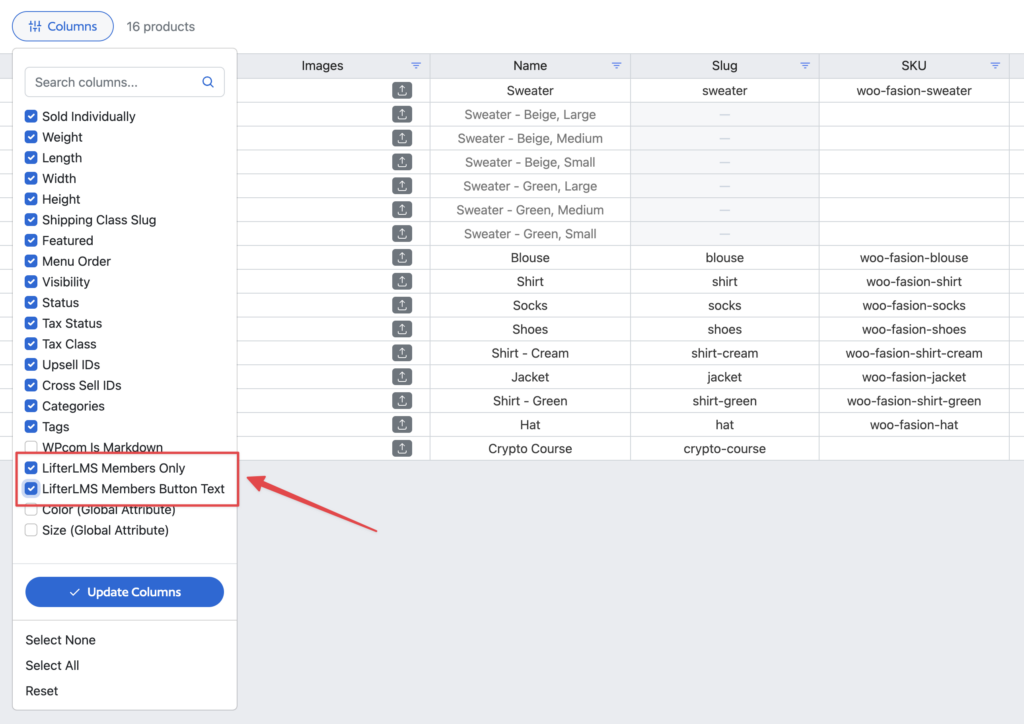The width and height of the screenshot is (1024, 724).
Task: Uncheck the Tags column checkbox
Action: click(x=31, y=426)
